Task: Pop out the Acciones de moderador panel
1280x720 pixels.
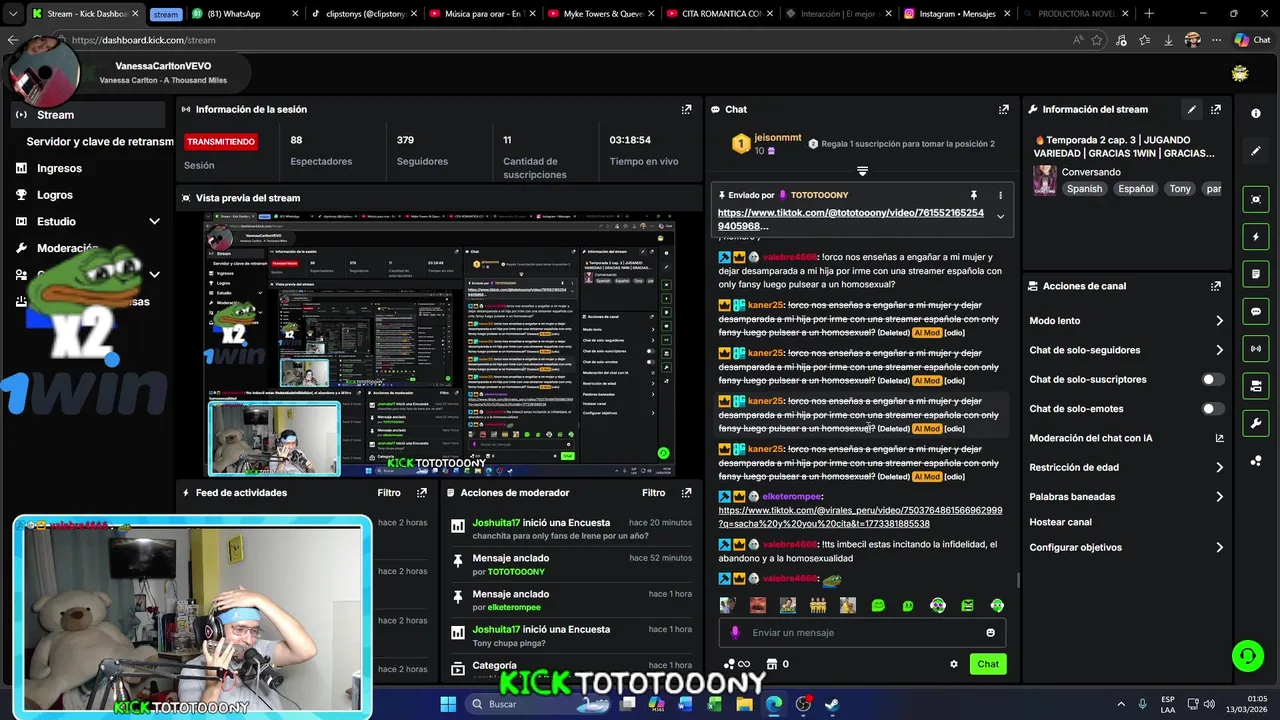Action: coord(686,493)
